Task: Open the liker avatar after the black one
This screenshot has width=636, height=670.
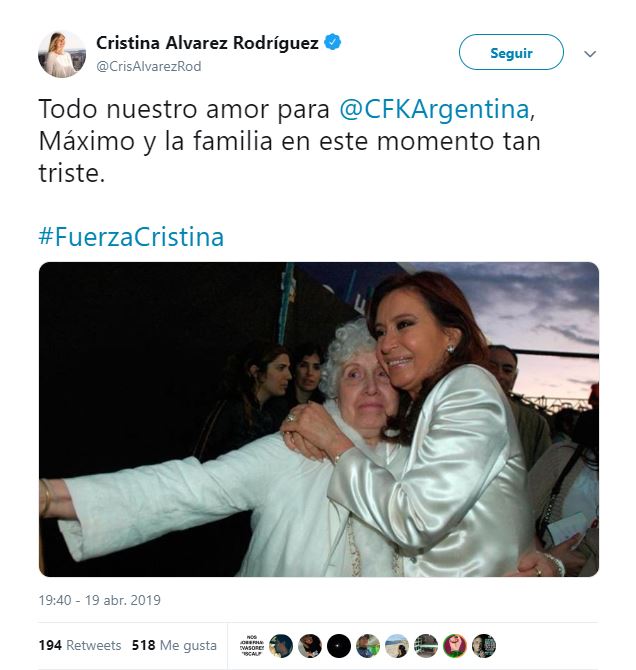Action: [x=368, y=646]
